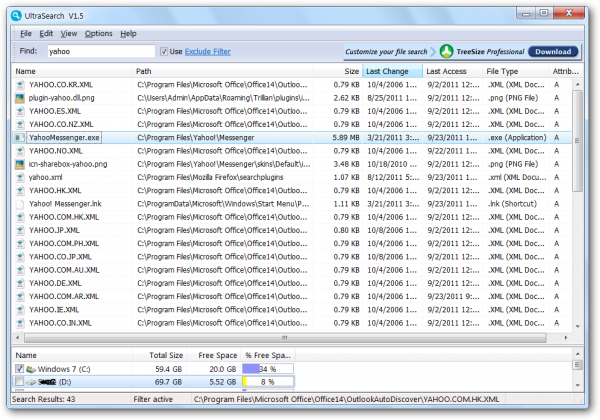Sort results by Name column header
Screen dimensions: 600x420
73,71
